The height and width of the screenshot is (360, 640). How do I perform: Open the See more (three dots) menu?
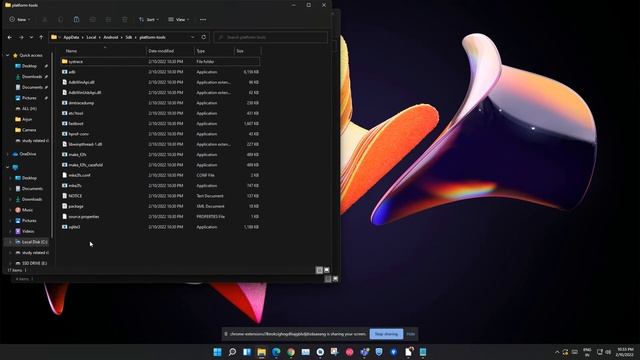click(x=203, y=20)
